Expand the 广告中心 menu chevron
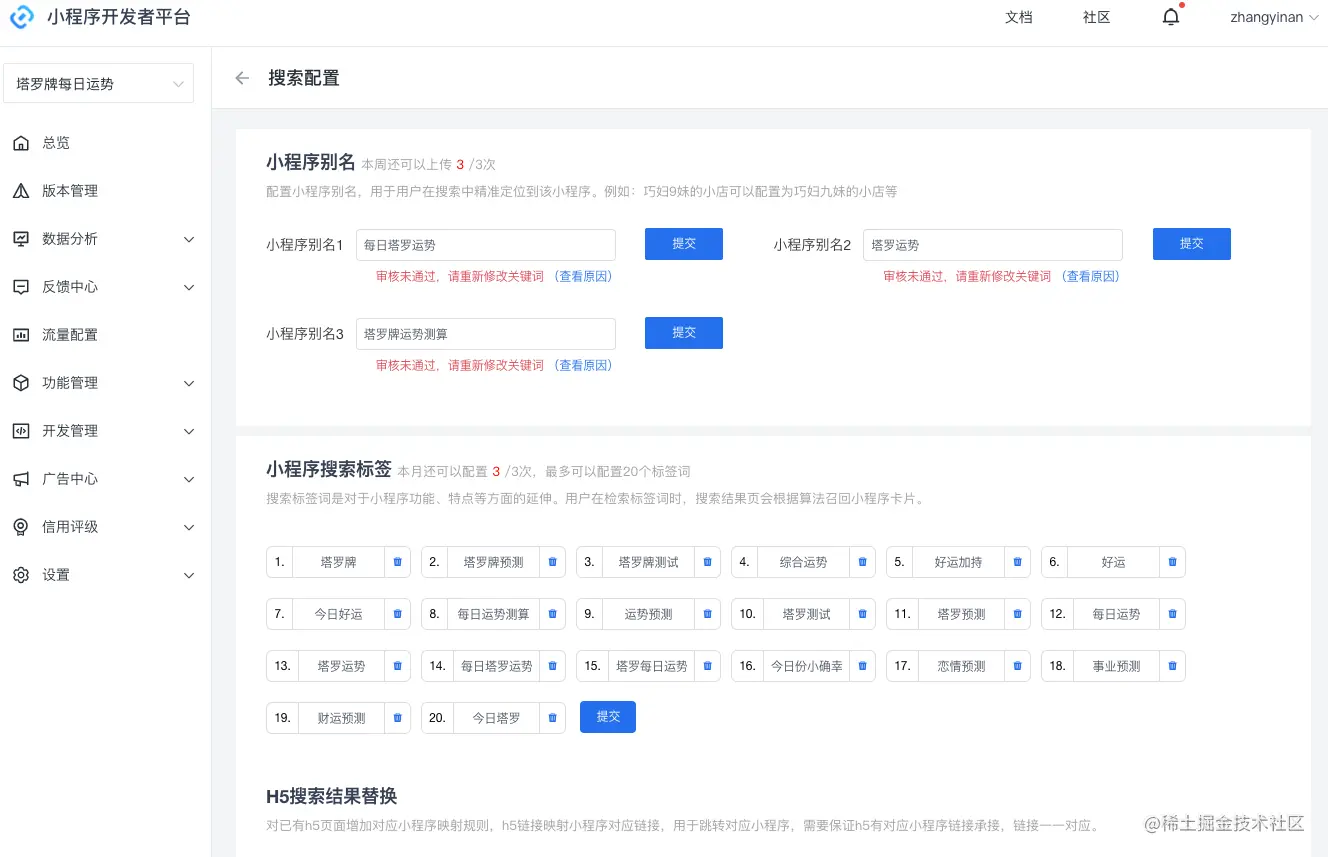This screenshot has height=857, width=1328. point(189,479)
